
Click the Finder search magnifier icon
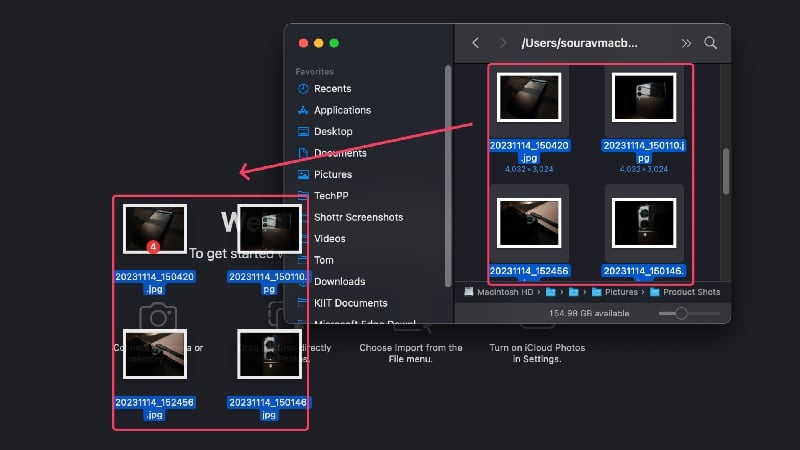(711, 43)
